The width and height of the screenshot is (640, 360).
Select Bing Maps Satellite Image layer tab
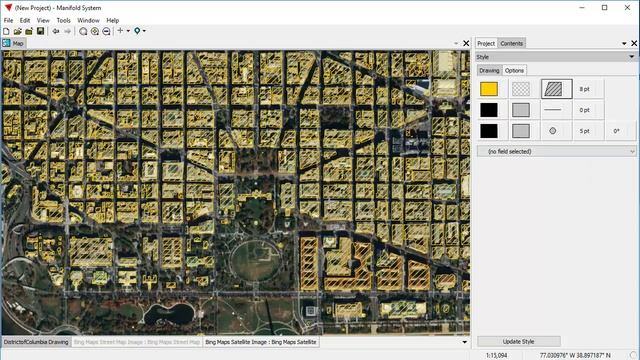[x=261, y=342]
